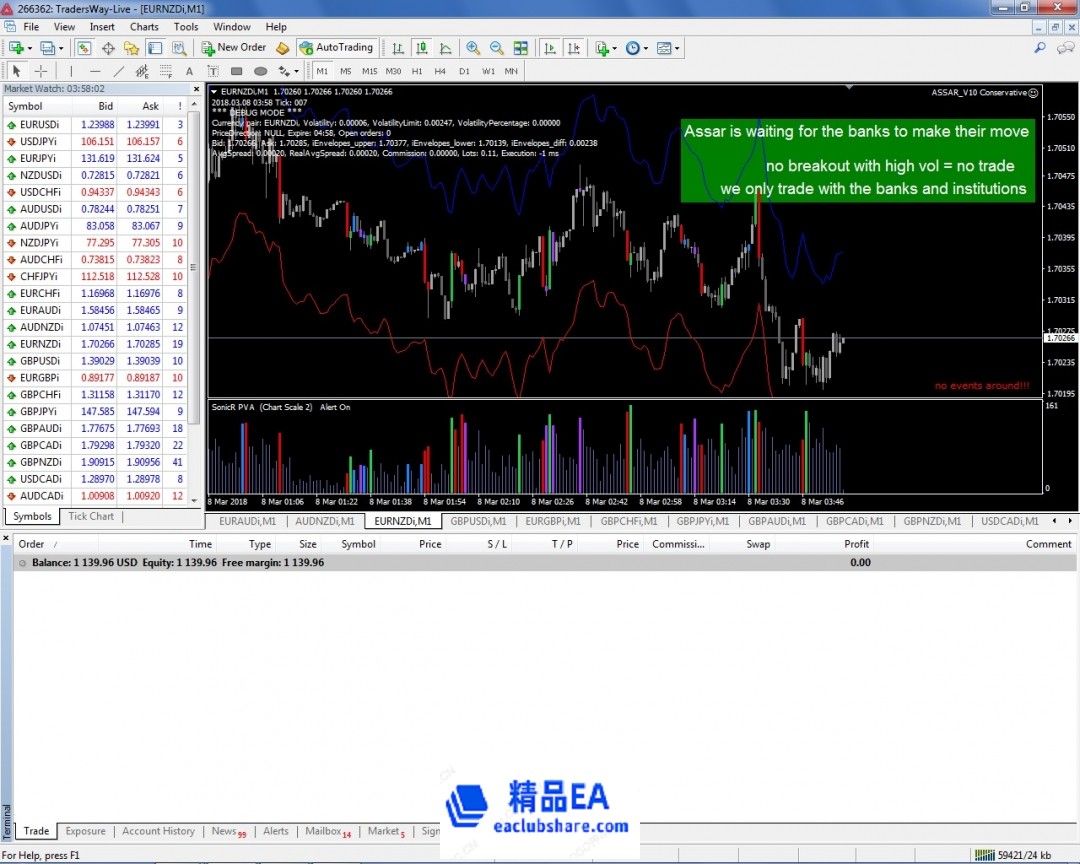The width and height of the screenshot is (1080, 864).
Task: Select GBPNZDi row in Market Watch
Action: (x=95, y=462)
